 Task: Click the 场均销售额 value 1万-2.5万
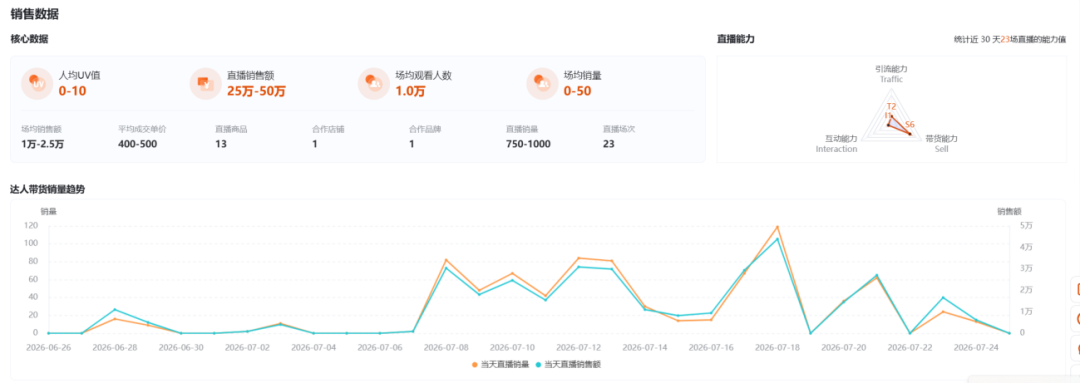(43, 144)
